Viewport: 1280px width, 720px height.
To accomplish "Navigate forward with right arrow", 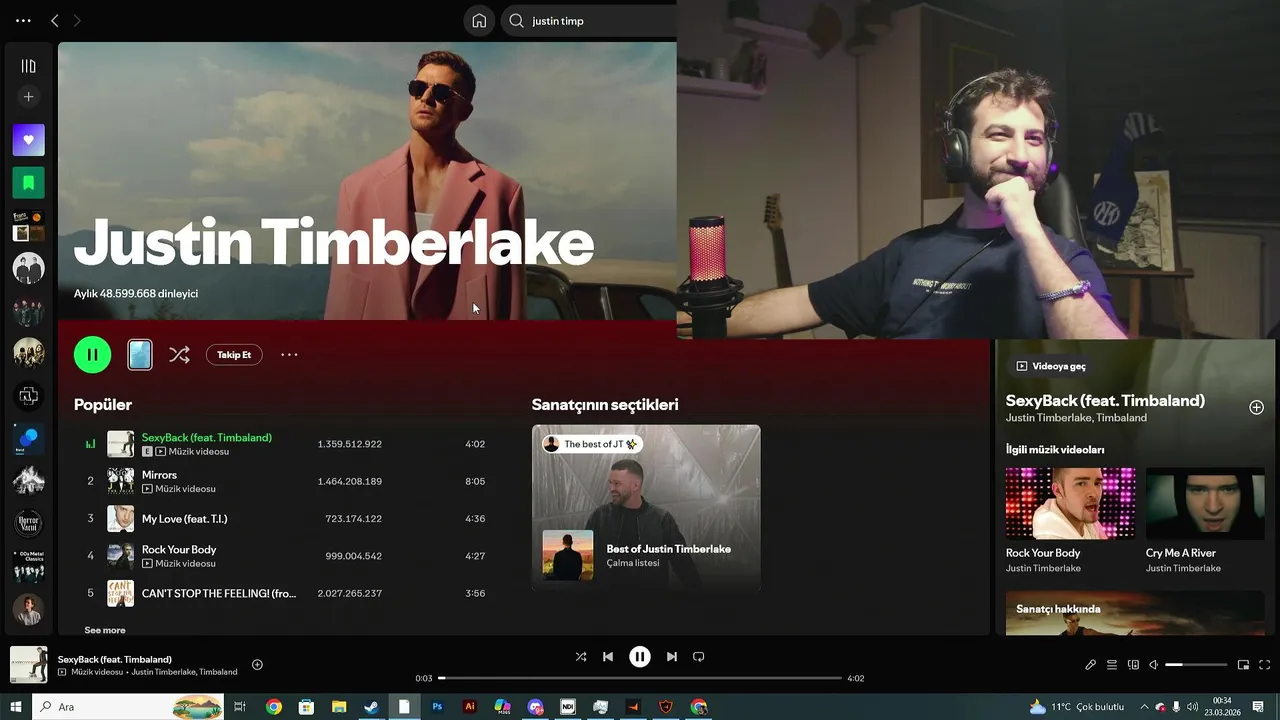I will 77,21.
